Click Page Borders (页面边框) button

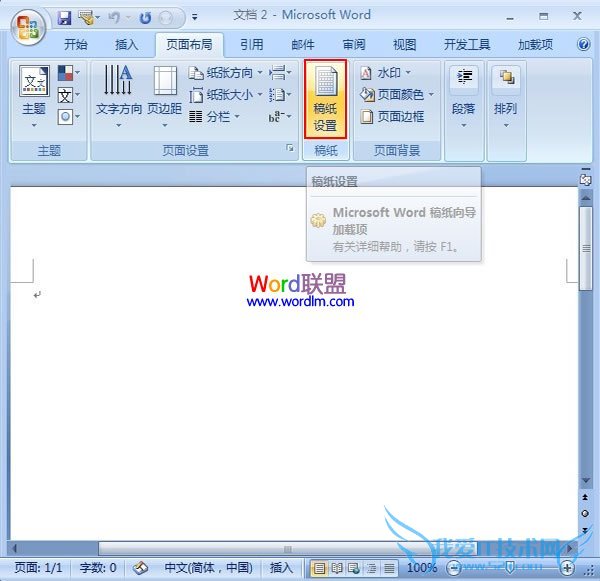click(392, 116)
